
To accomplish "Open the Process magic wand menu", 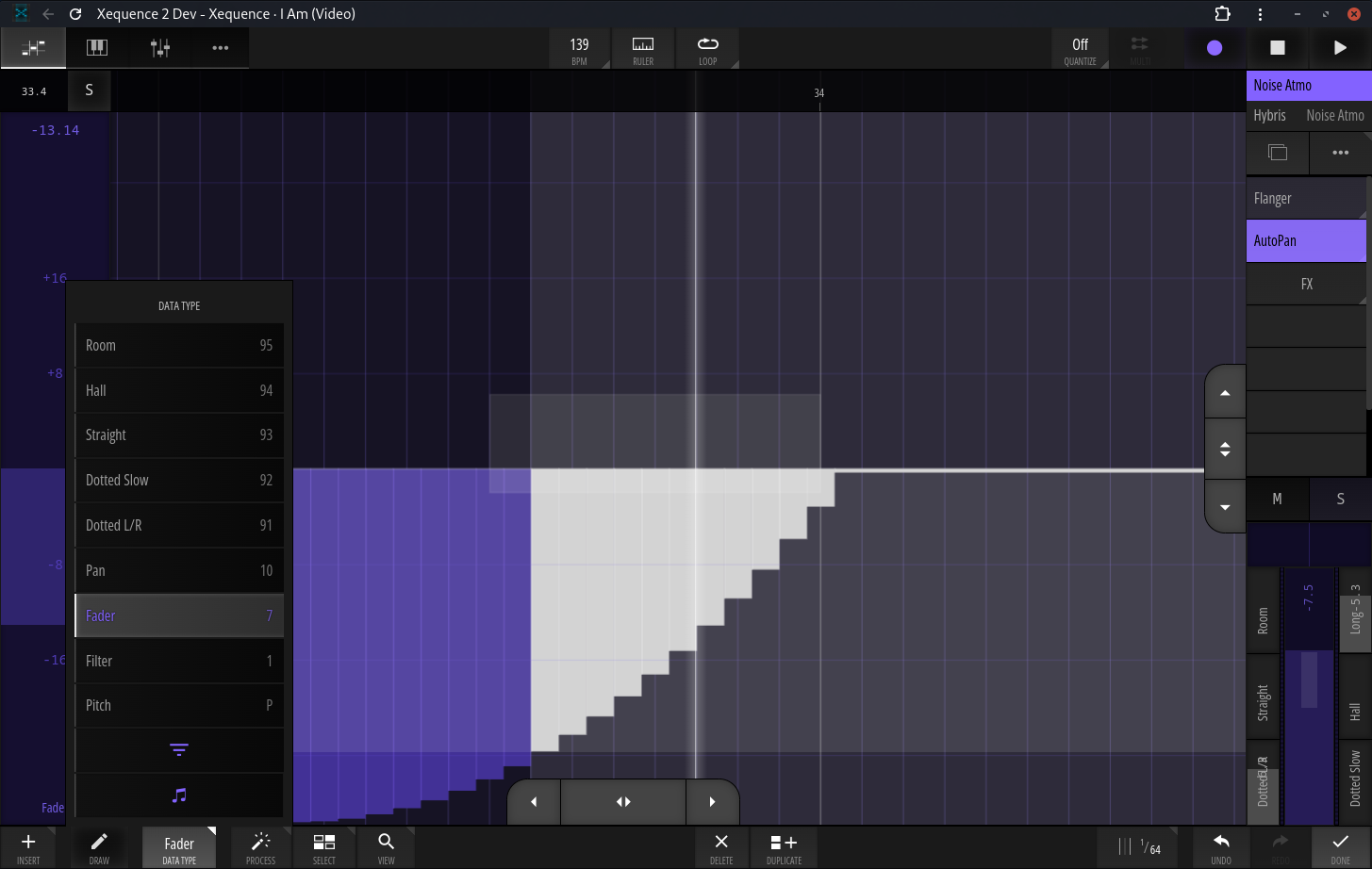I will point(261,847).
